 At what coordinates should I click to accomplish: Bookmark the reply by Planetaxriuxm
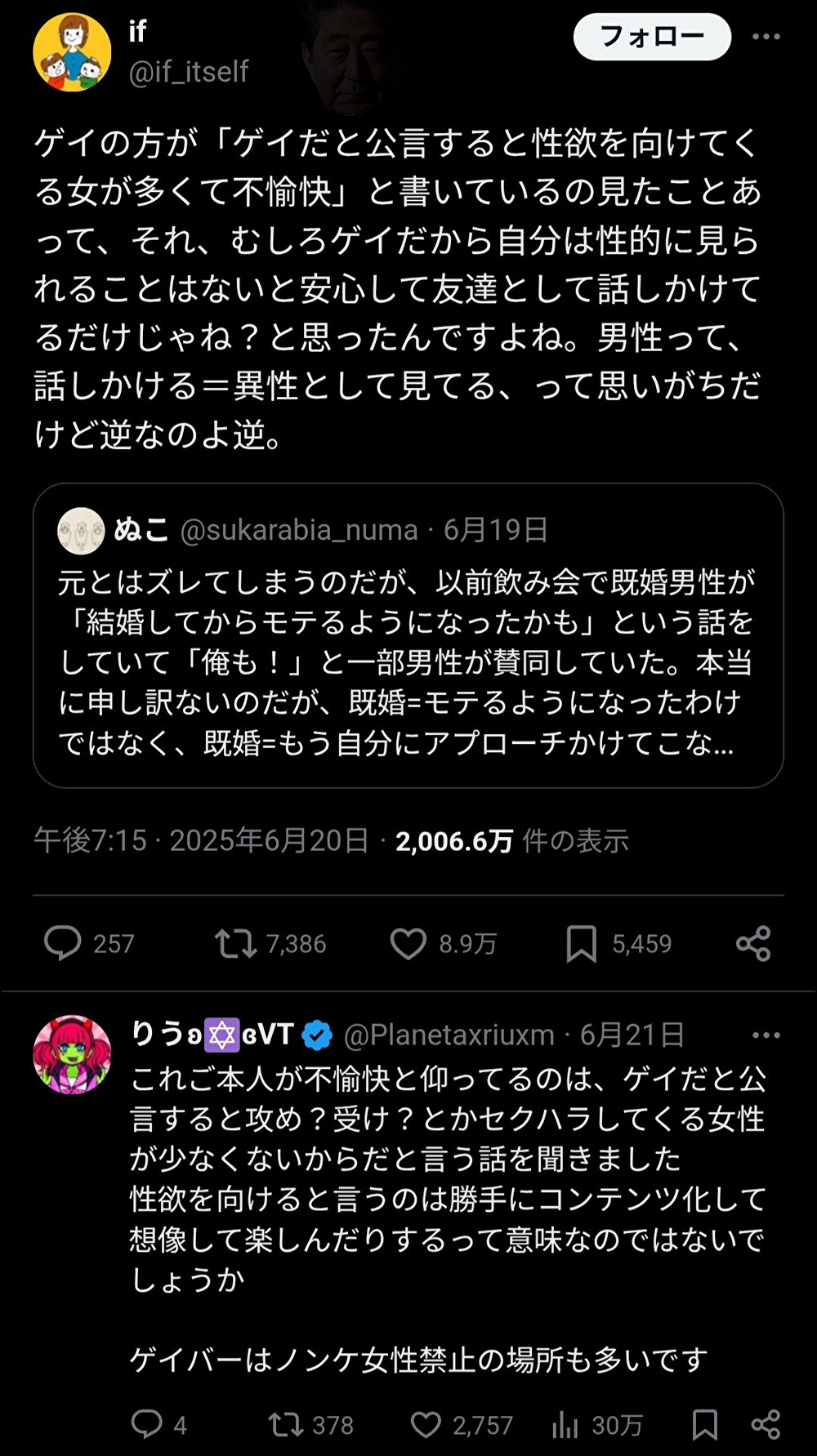pyautogui.click(x=704, y=1424)
